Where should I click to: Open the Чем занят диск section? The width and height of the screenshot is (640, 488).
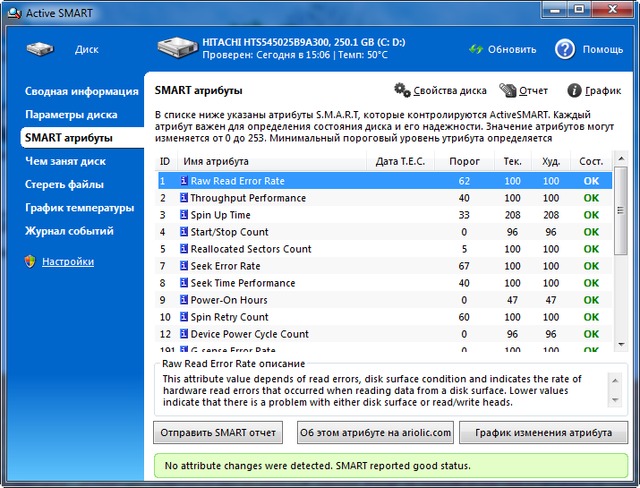pos(67,161)
